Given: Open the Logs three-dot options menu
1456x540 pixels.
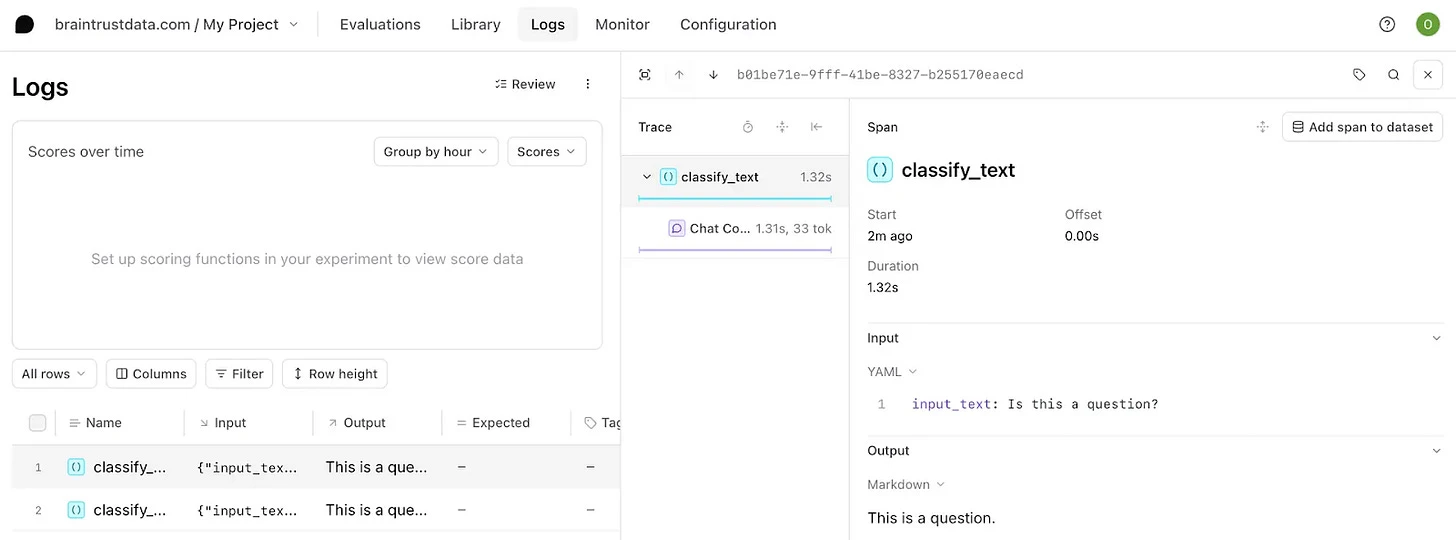Looking at the screenshot, I should (x=588, y=84).
